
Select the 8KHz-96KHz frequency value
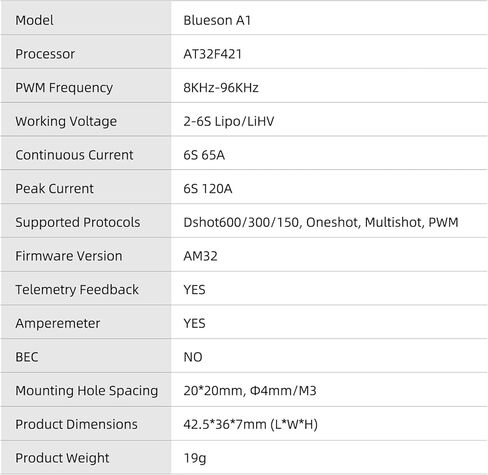[221, 88]
